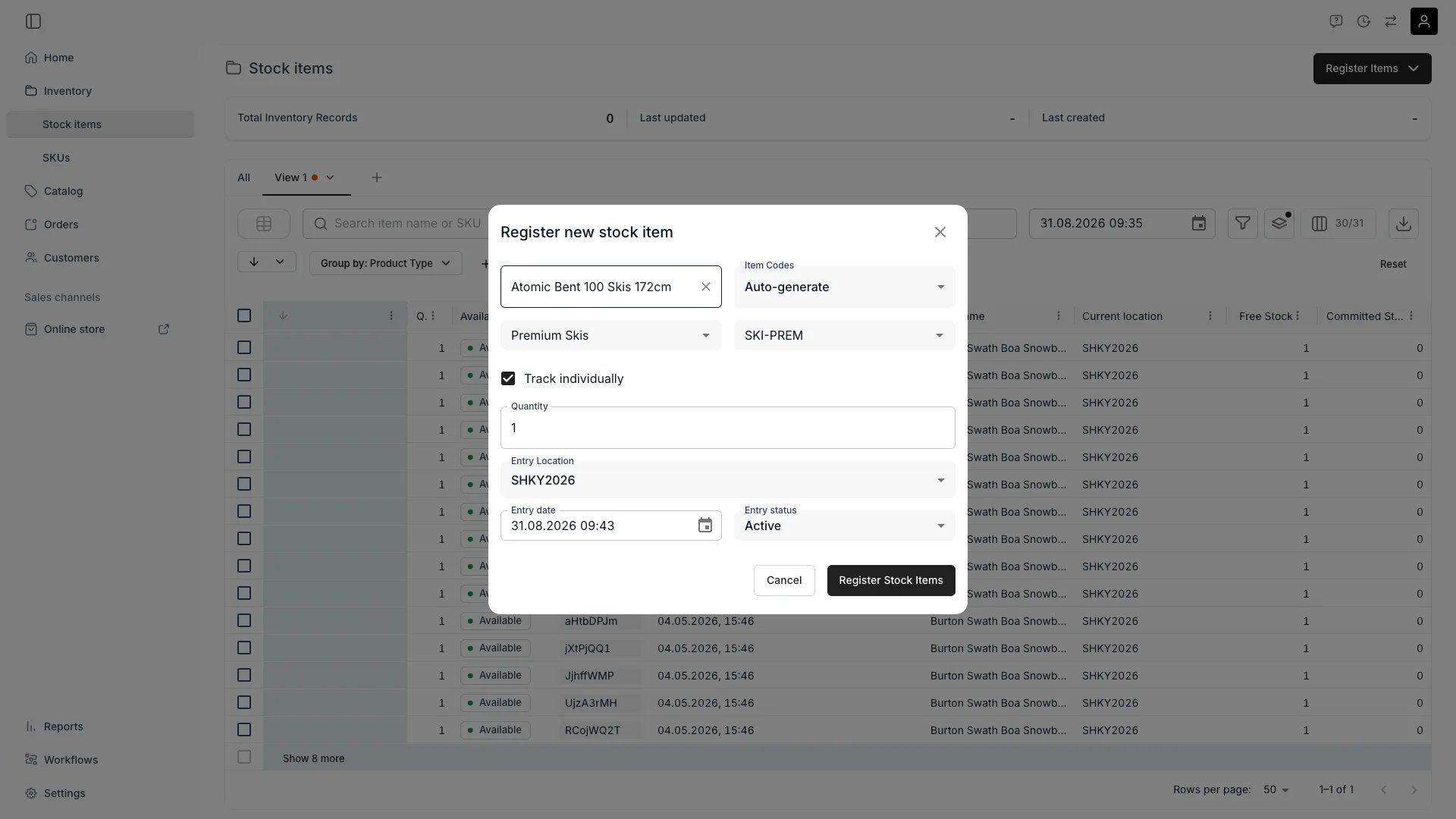Go to Catalog in the sidebar
The image size is (1456, 819).
(63, 191)
